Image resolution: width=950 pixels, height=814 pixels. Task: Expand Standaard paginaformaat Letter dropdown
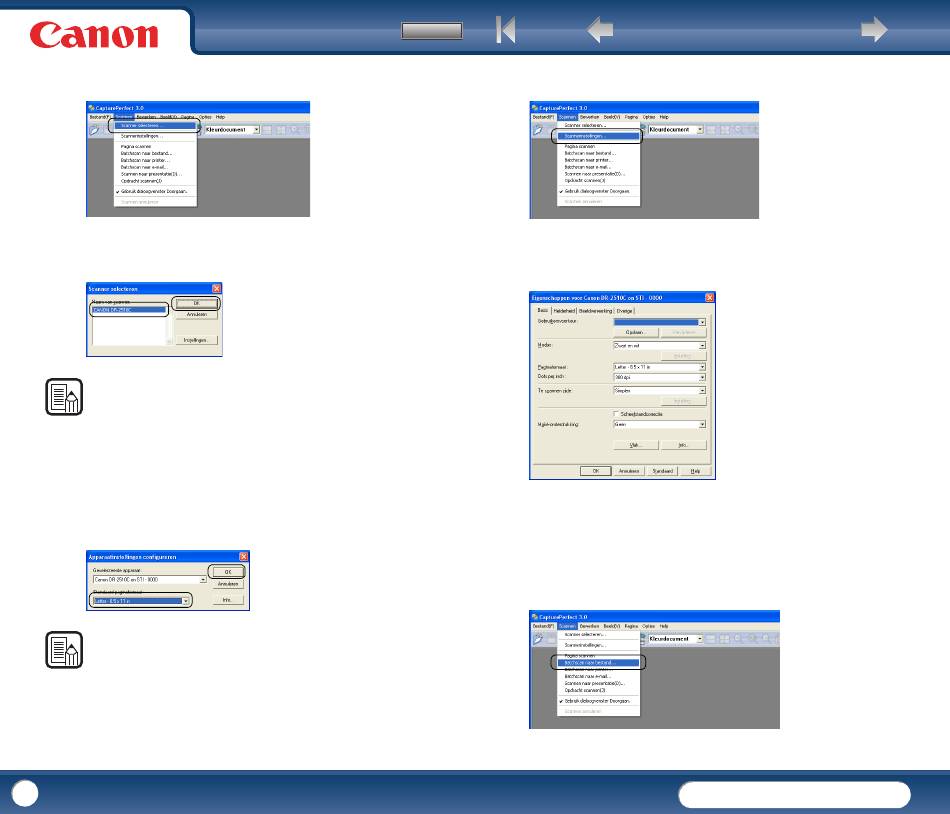[185, 601]
